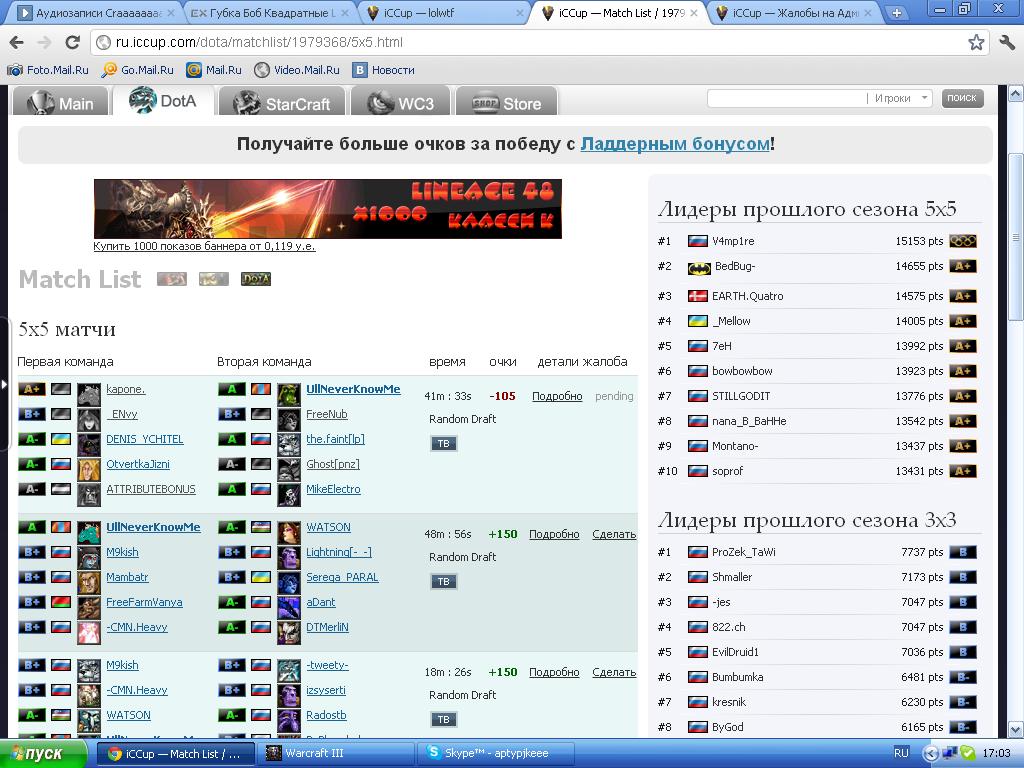Select the first game filter icon beside Match List
This screenshot has height=768, width=1024.
coord(172,280)
